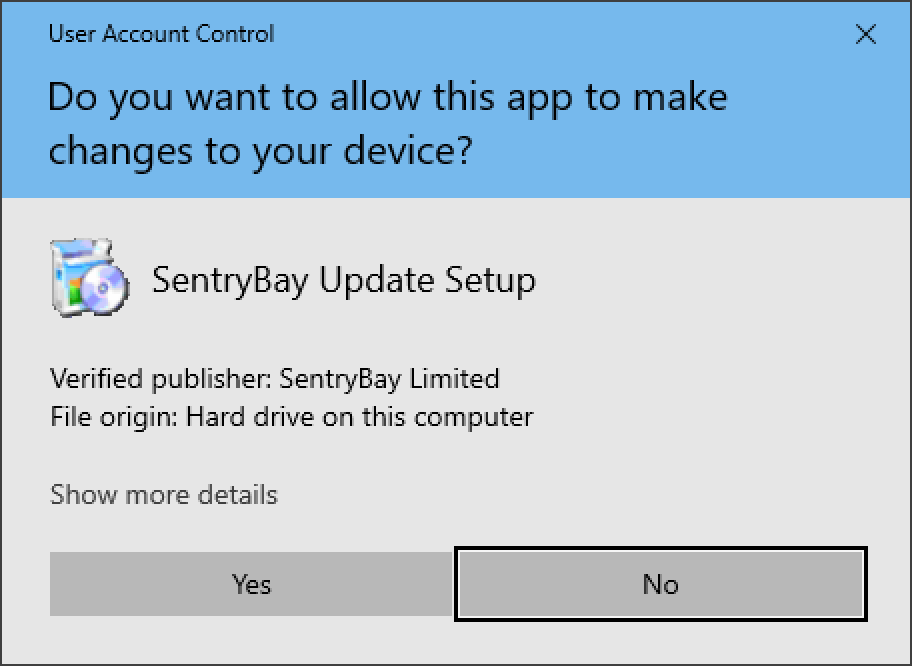Click the File origin information text
This screenshot has height=666, width=912.
(291, 417)
